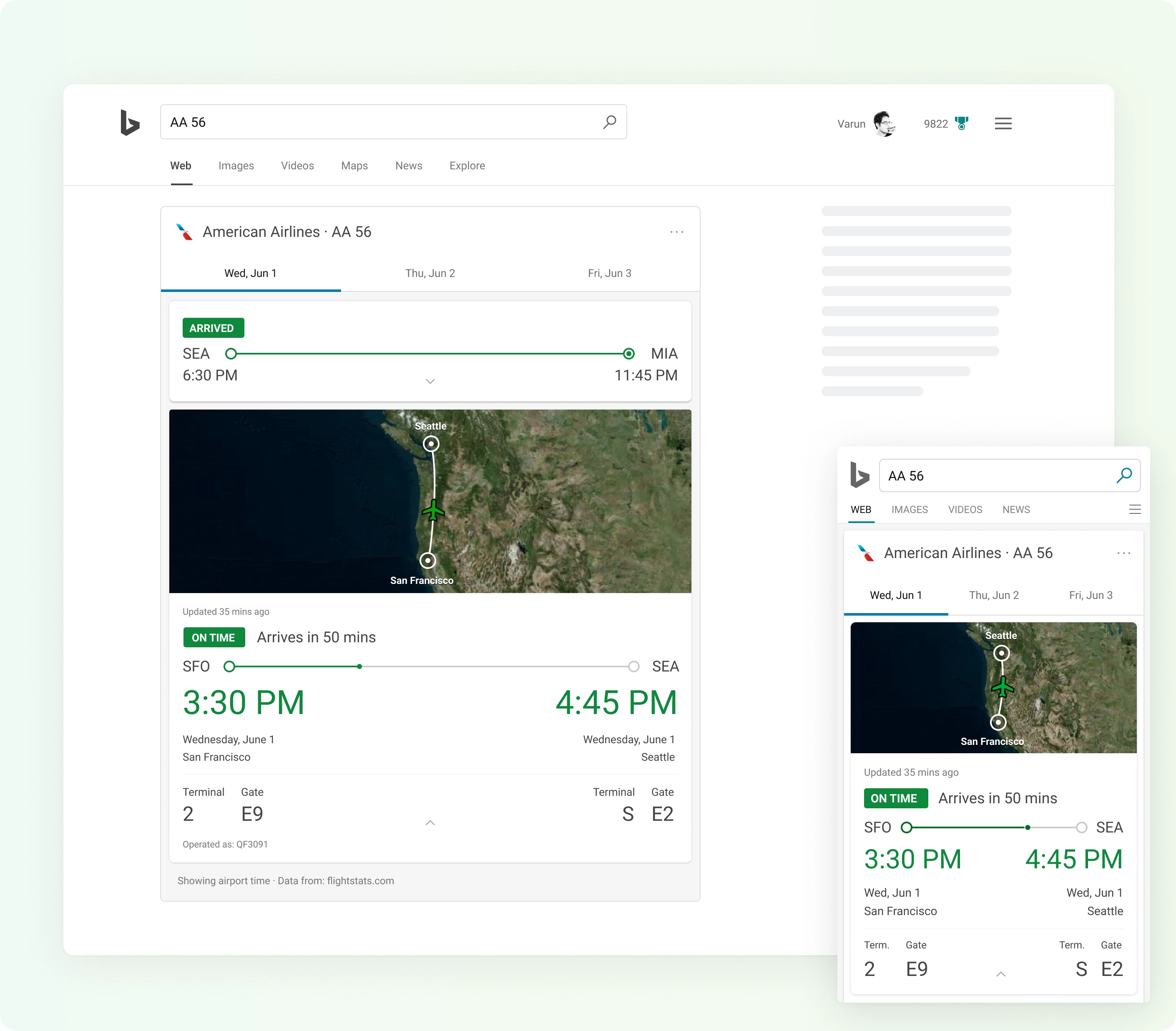Screen dimensions: 1176x1031
Task: Click the airplane icon on mobile map
Action: pyautogui.click(x=1003, y=687)
